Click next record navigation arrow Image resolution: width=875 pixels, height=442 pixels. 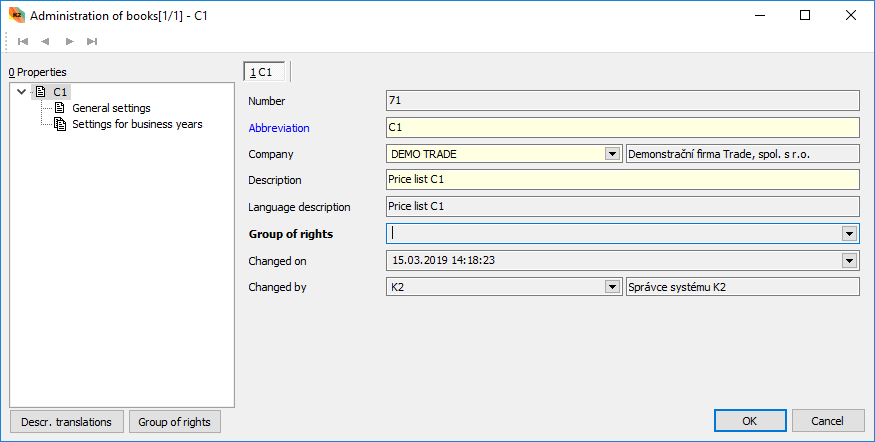tap(69, 41)
